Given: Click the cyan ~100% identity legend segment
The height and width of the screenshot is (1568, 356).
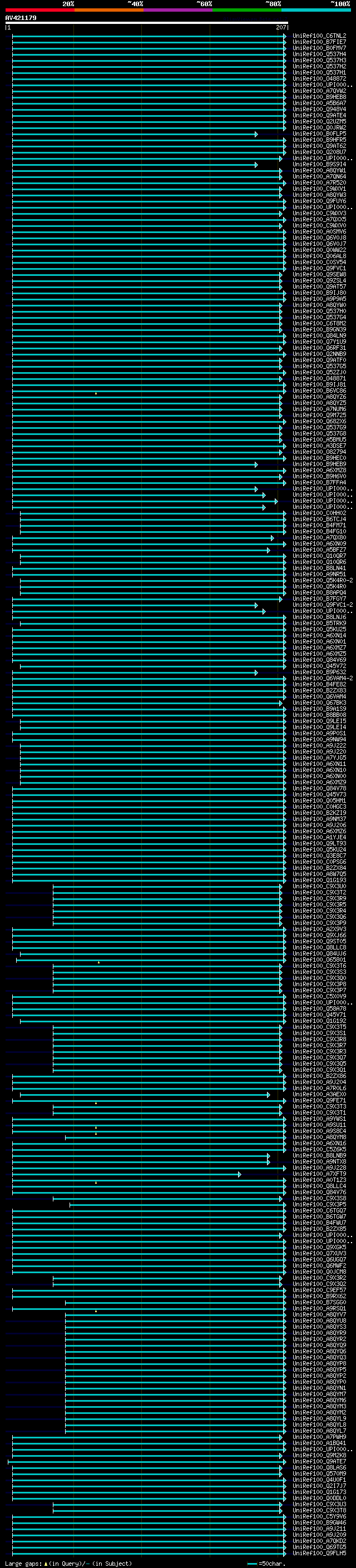Looking at the screenshot, I should pos(316,10).
